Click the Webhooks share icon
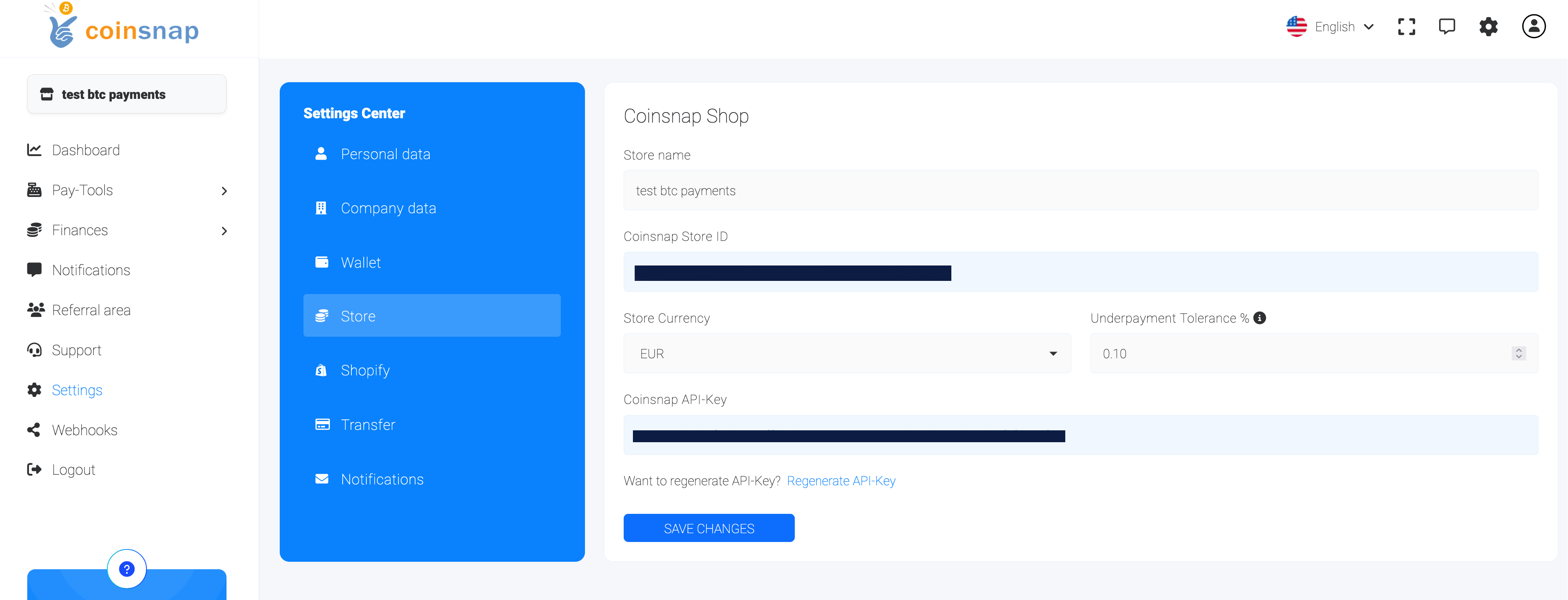1568x600 pixels. tap(35, 429)
